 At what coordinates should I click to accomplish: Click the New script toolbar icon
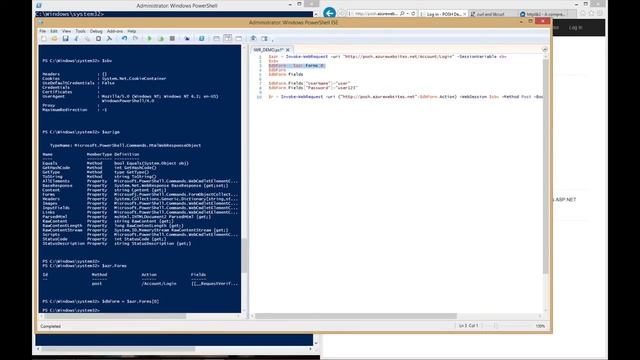[44, 38]
